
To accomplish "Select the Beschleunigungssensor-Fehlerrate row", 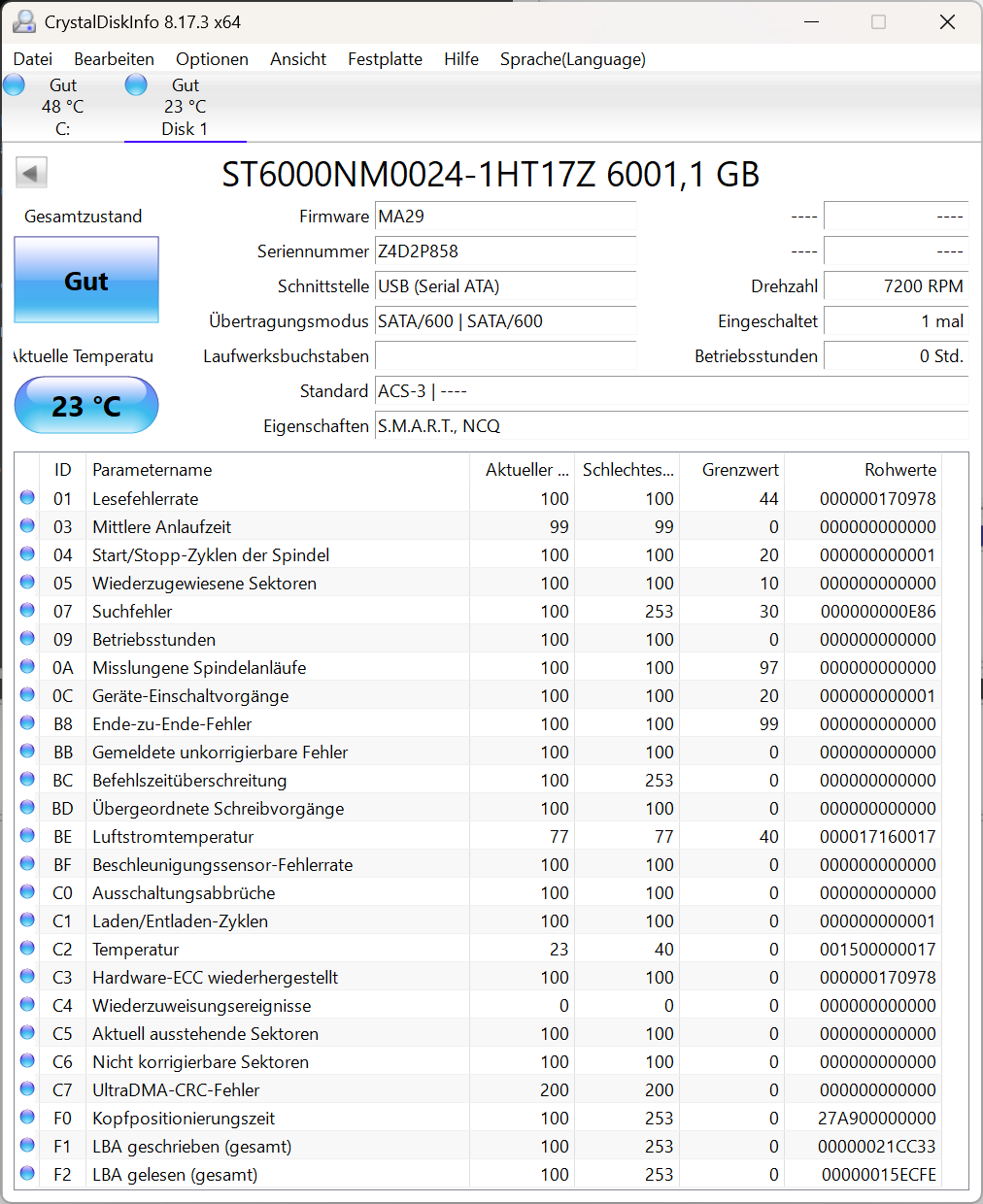I will [478, 864].
